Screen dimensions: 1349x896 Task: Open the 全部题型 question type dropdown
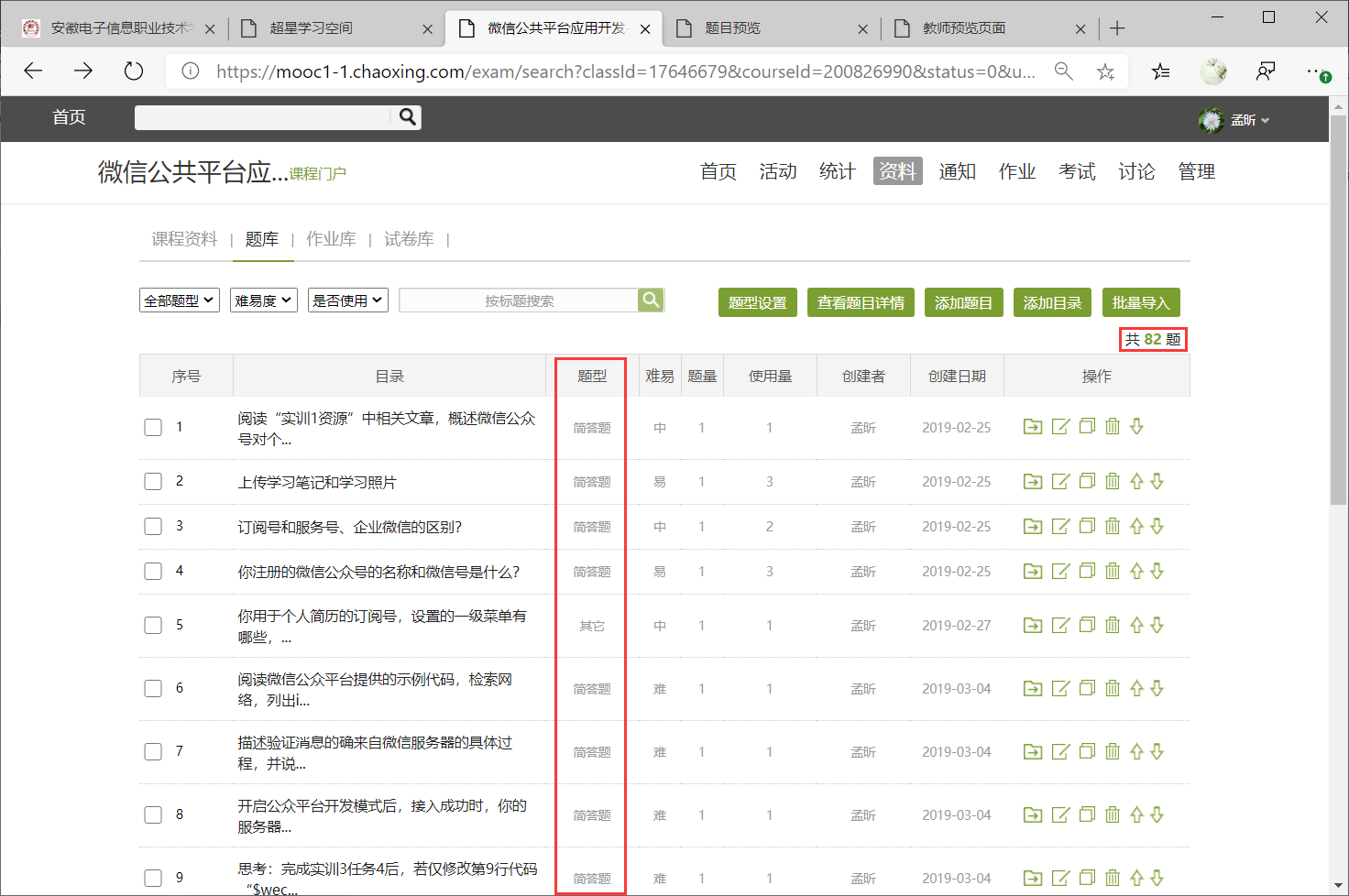(180, 300)
